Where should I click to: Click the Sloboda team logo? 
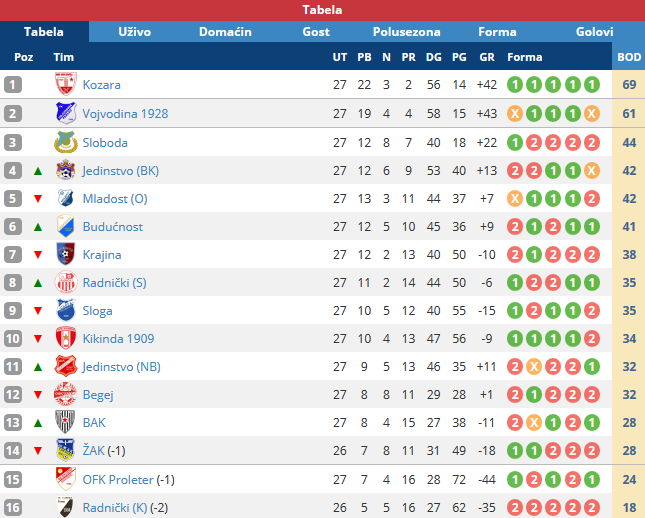66,142
